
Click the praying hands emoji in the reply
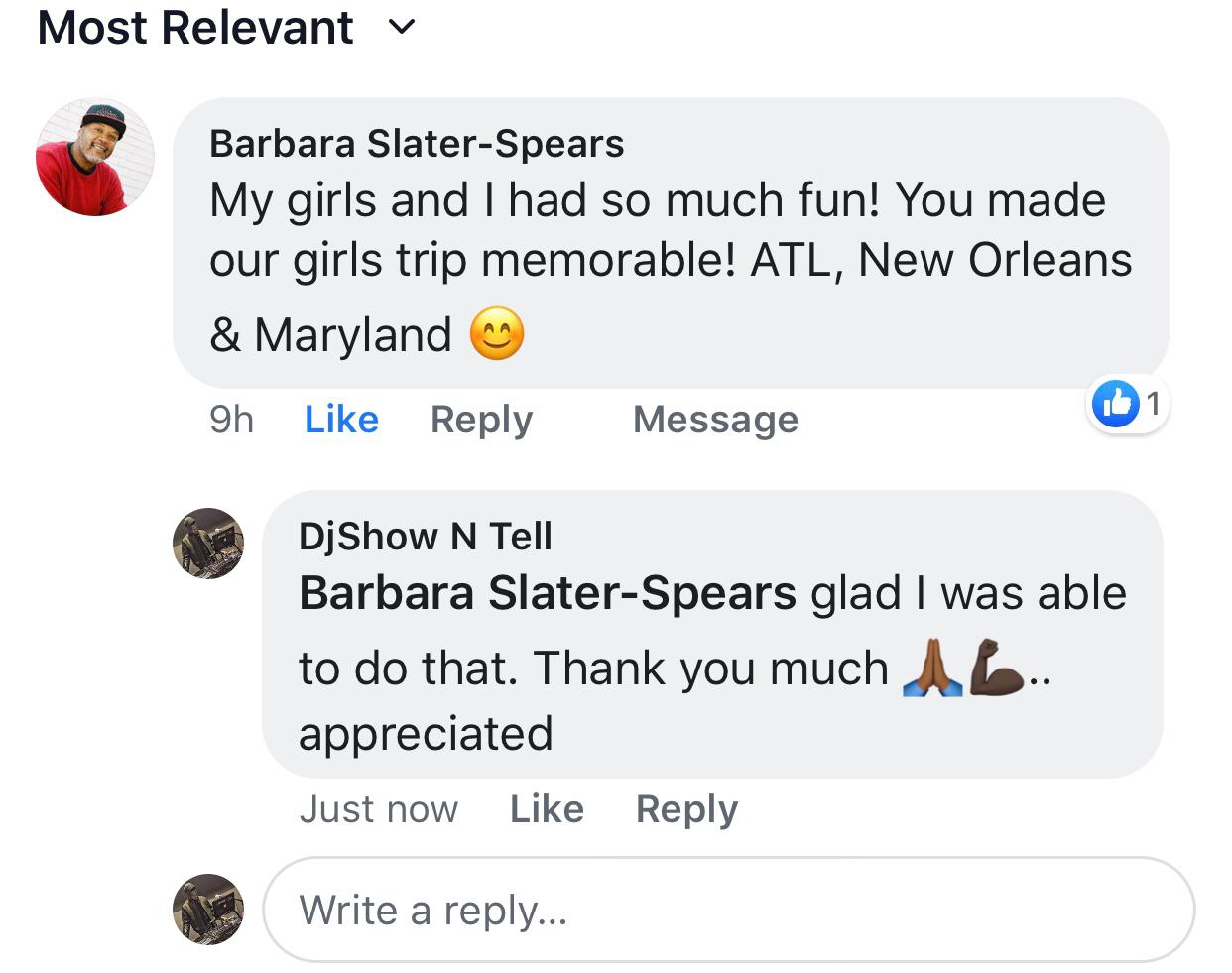pos(931,668)
